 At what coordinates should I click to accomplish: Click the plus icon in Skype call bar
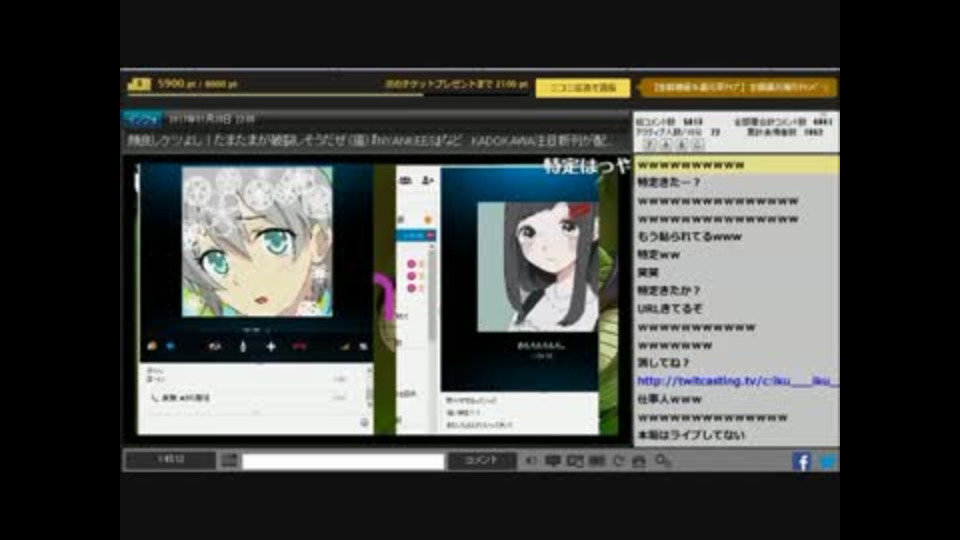point(271,347)
